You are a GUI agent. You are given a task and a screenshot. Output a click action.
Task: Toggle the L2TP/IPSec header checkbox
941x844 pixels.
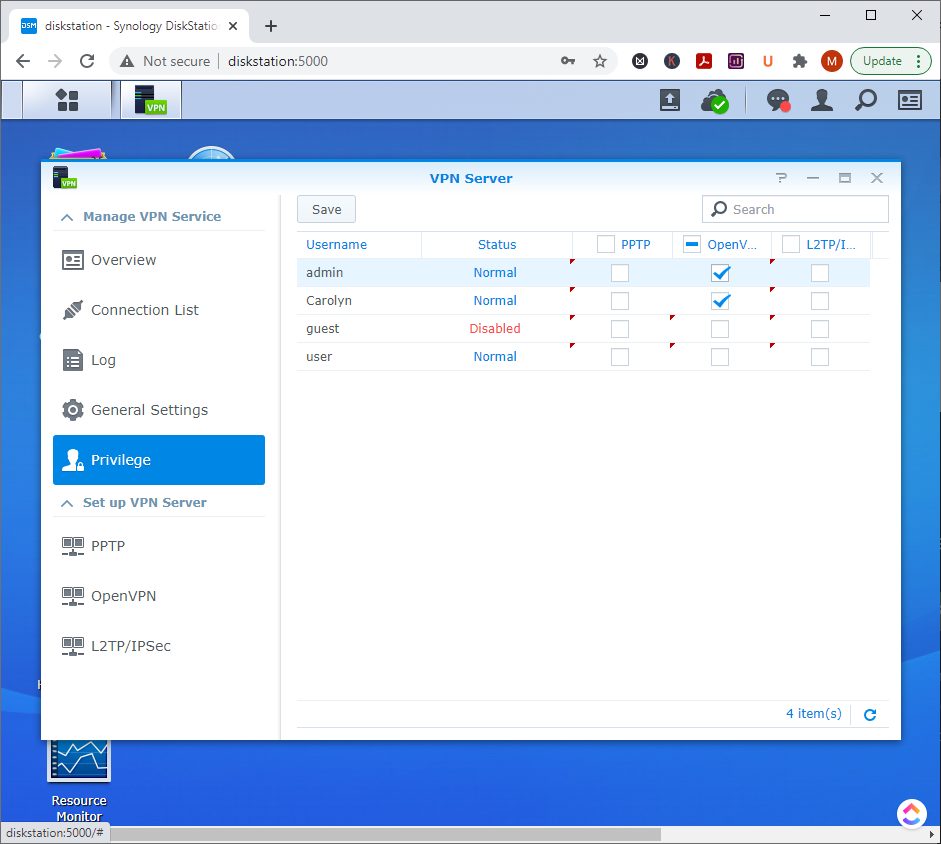point(790,244)
